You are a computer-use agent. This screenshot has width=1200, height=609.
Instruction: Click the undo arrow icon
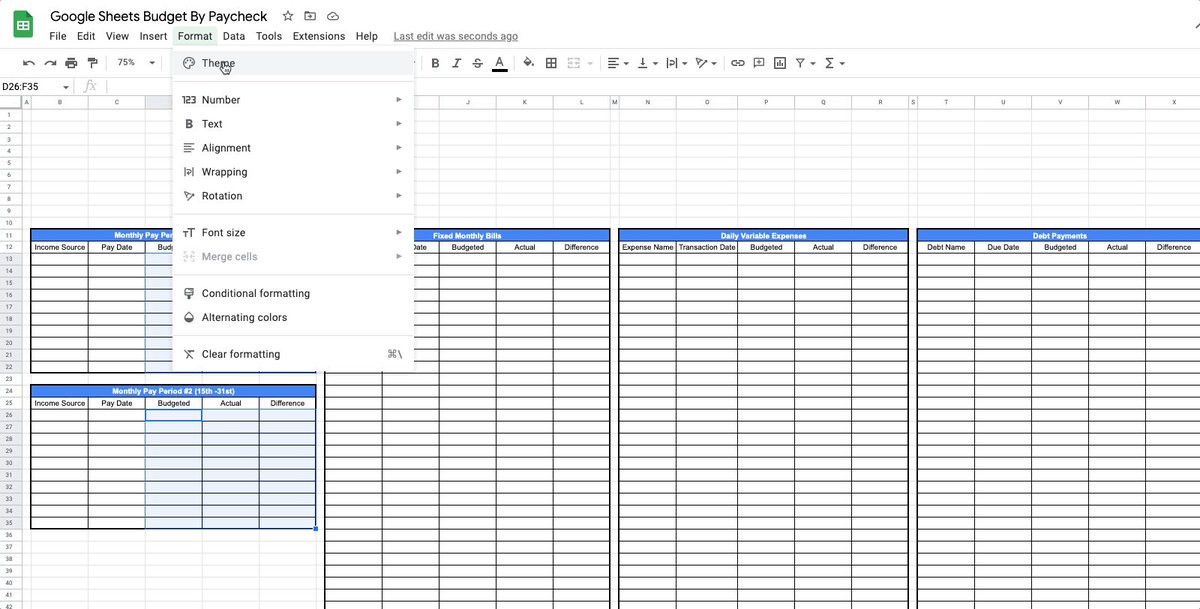pos(29,63)
